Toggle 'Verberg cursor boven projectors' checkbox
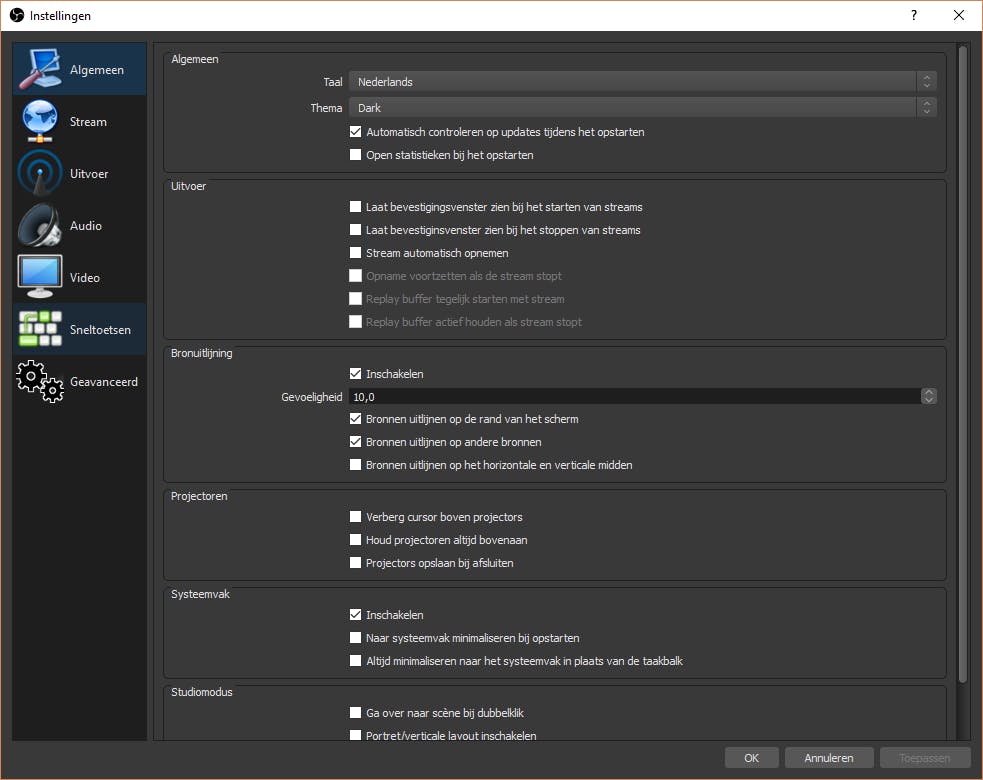 tap(355, 517)
